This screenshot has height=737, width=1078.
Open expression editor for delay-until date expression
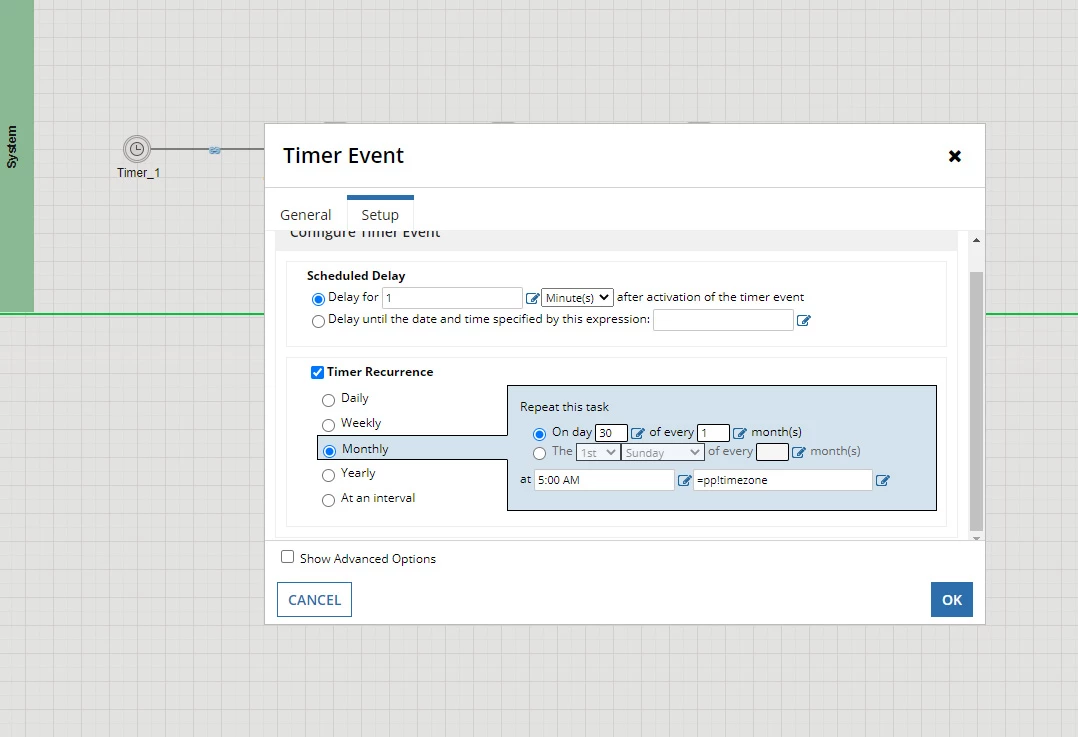coord(803,320)
